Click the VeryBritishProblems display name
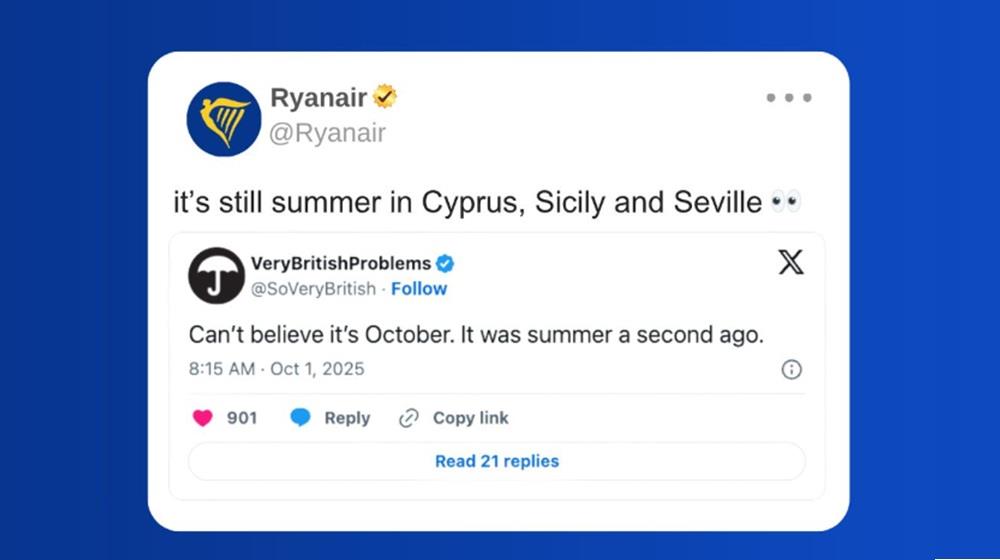Viewport: 1000px width, 560px height. [340, 263]
